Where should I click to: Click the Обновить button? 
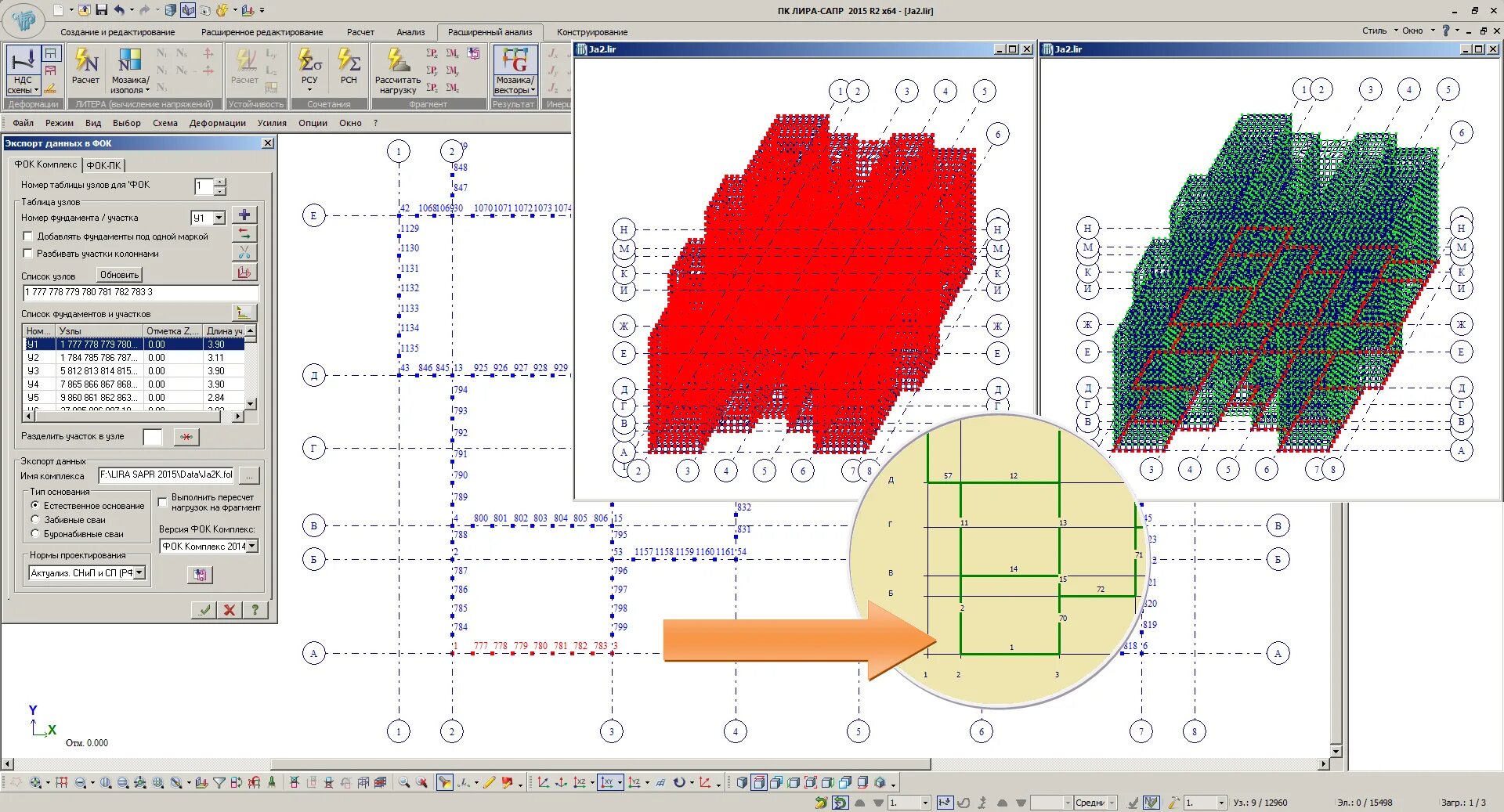[119, 275]
